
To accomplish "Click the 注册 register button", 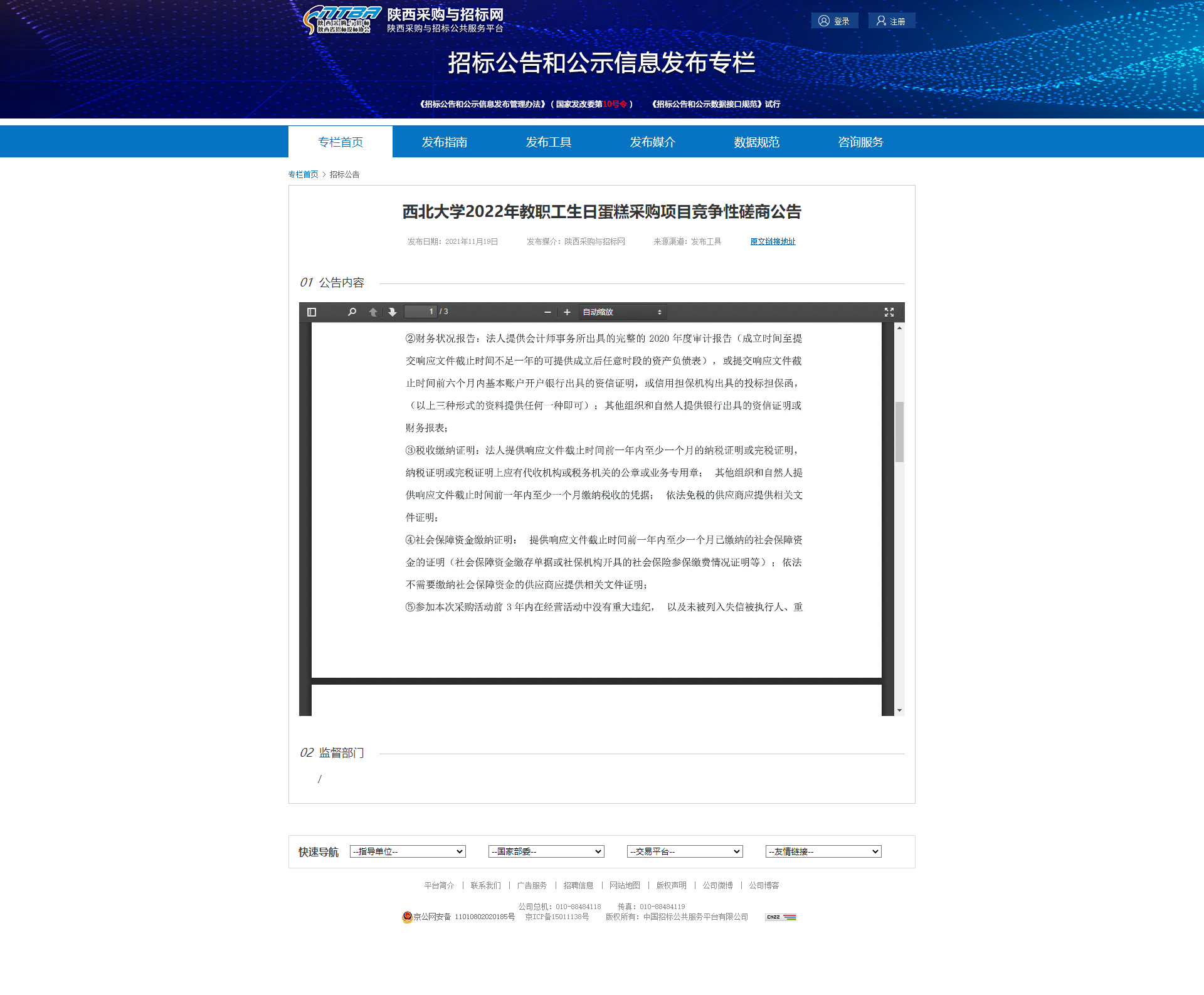I will point(891,21).
